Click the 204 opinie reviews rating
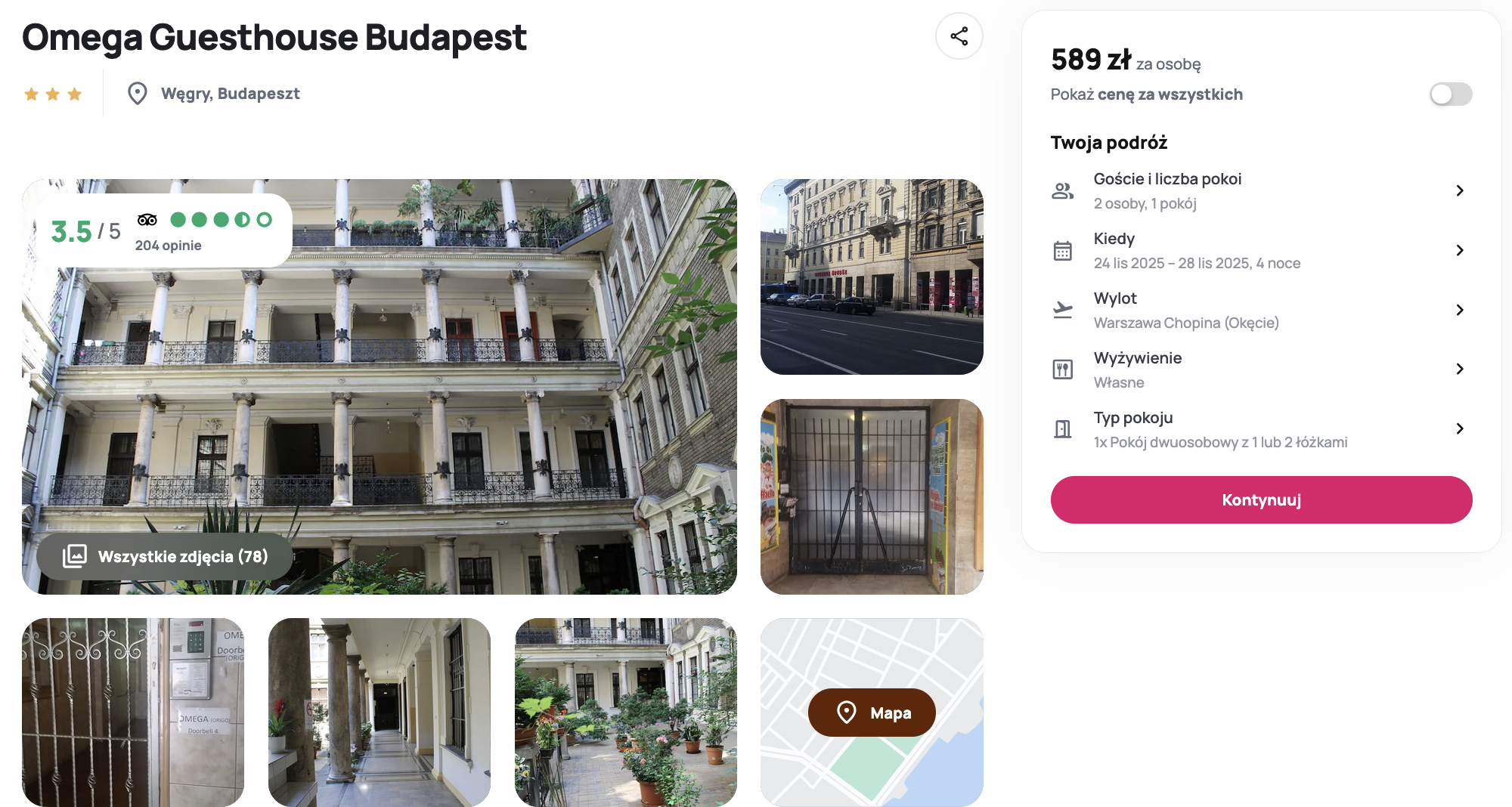 [x=168, y=246]
